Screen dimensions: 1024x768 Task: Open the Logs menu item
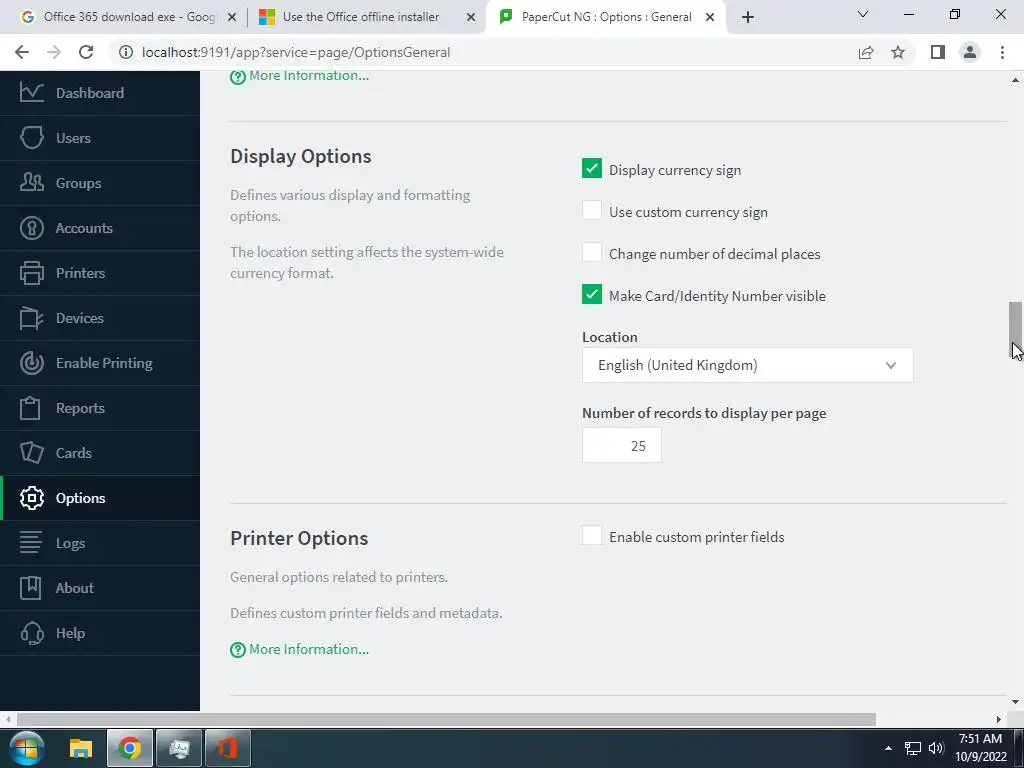click(100, 543)
